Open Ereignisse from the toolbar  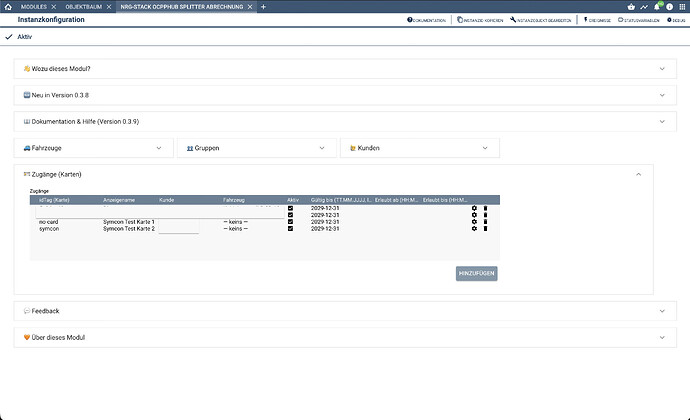pyautogui.click(x=597, y=20)
